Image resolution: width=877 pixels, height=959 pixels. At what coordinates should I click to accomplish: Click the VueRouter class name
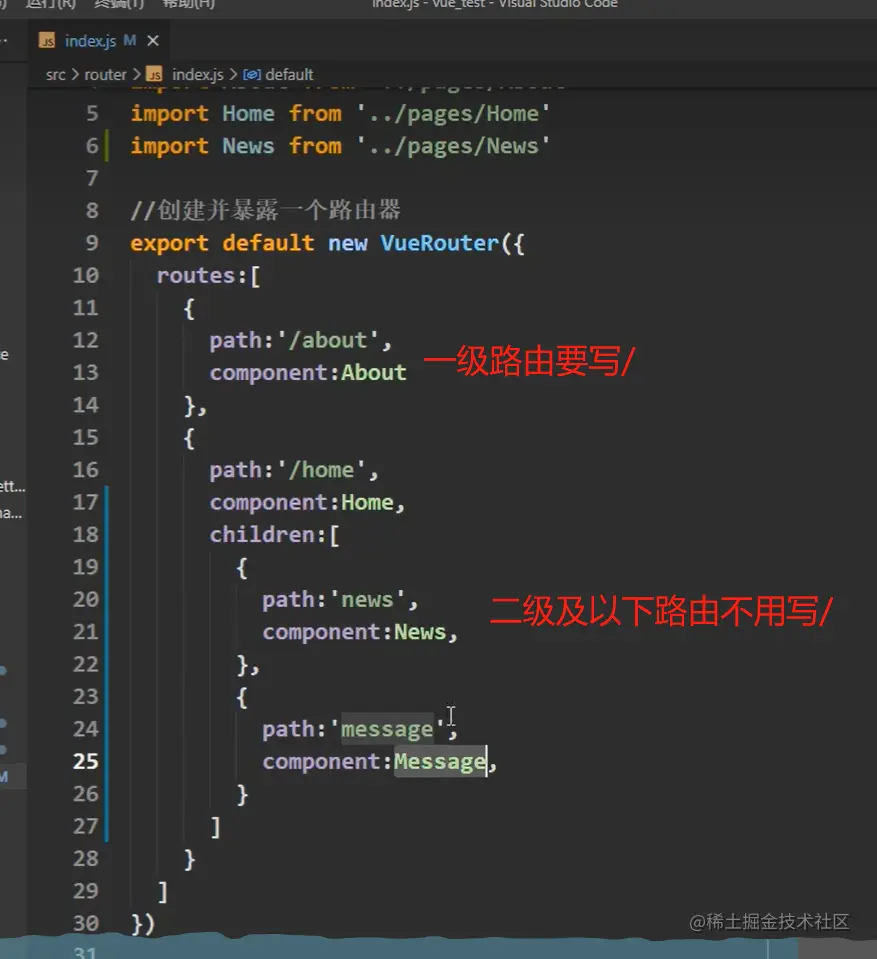pos(440,243)
